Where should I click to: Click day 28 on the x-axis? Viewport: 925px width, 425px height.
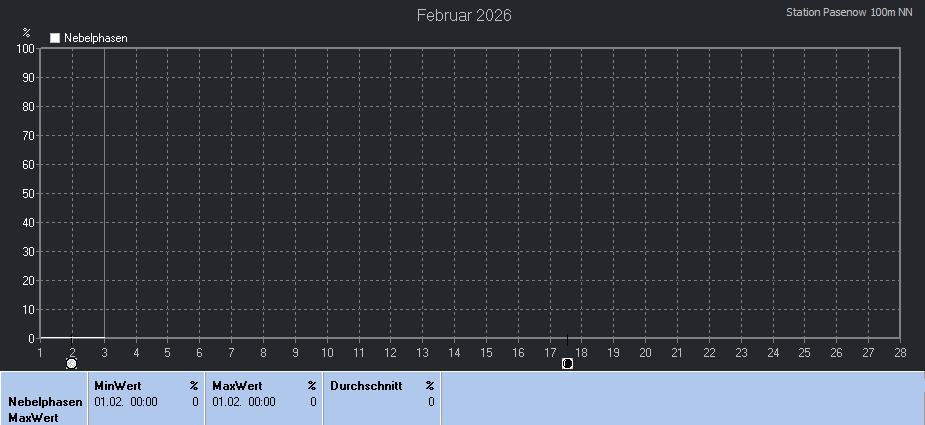click(x=900, y=352)
